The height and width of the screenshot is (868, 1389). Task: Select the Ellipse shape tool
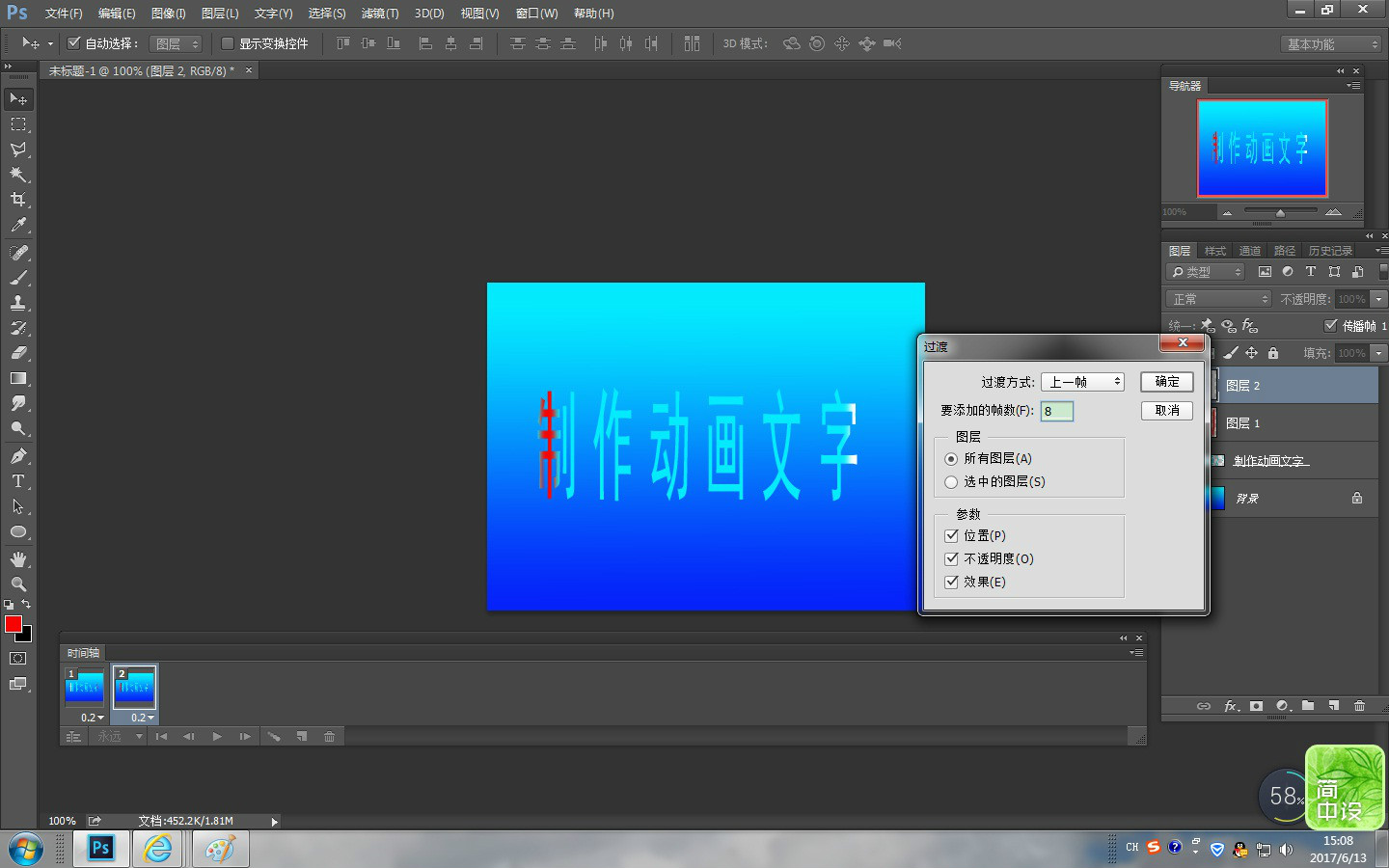(x=18, y=531)
